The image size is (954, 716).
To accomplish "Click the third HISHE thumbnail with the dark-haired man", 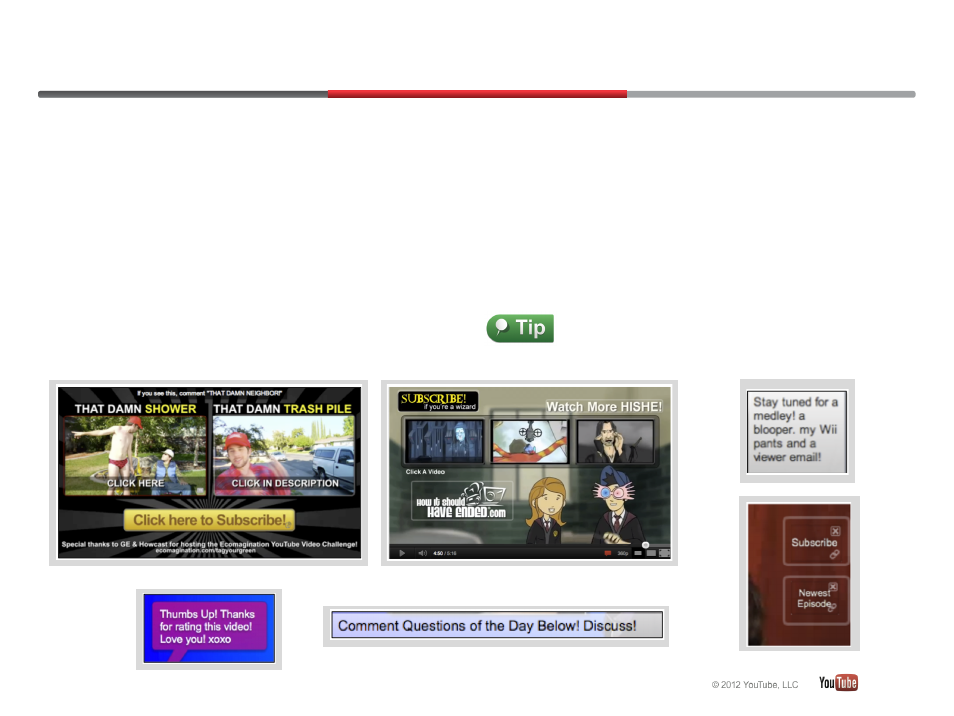I will click(x=615, y=442).
